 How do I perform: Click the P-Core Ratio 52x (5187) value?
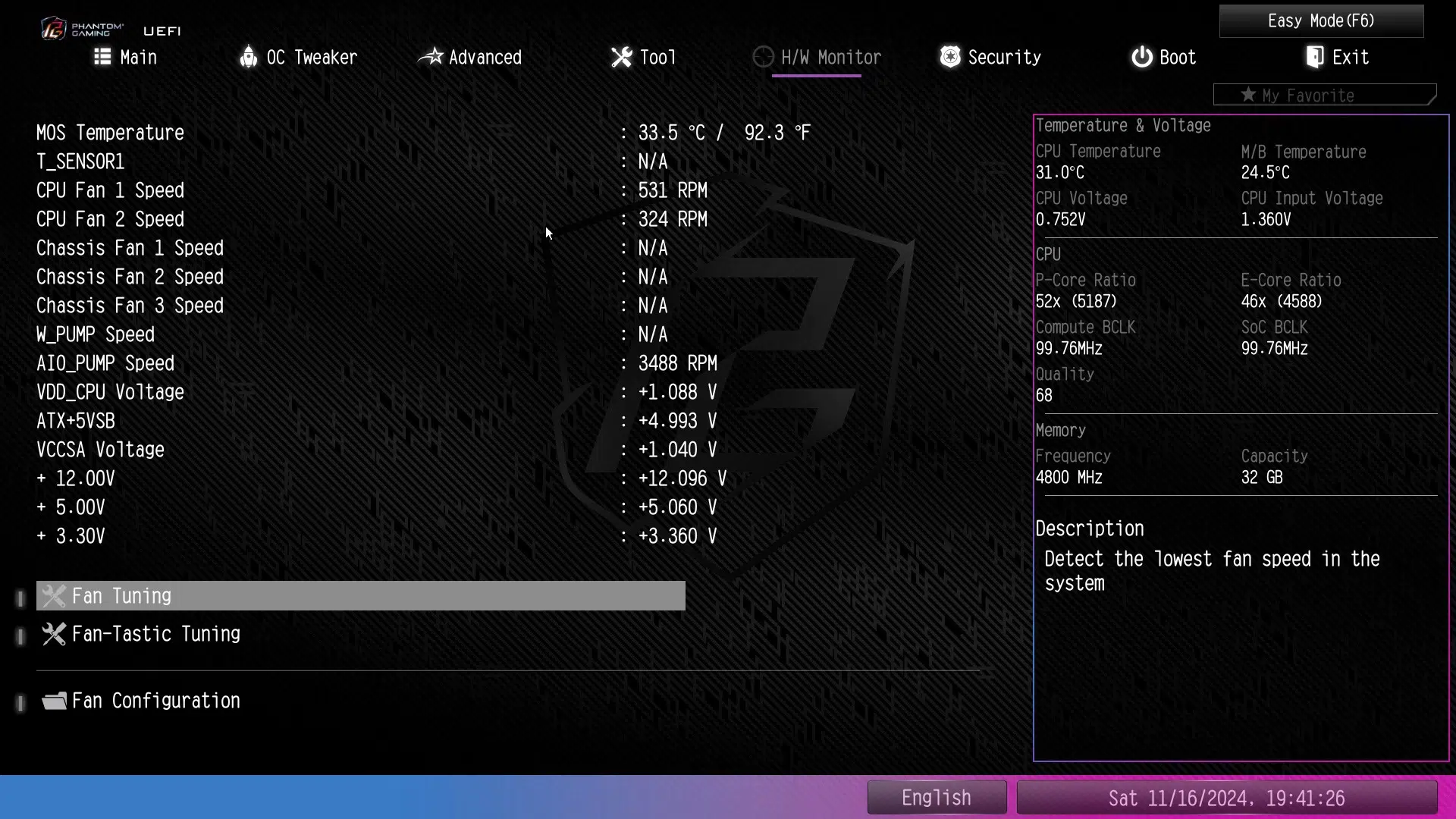click(x=1077, y=302)
